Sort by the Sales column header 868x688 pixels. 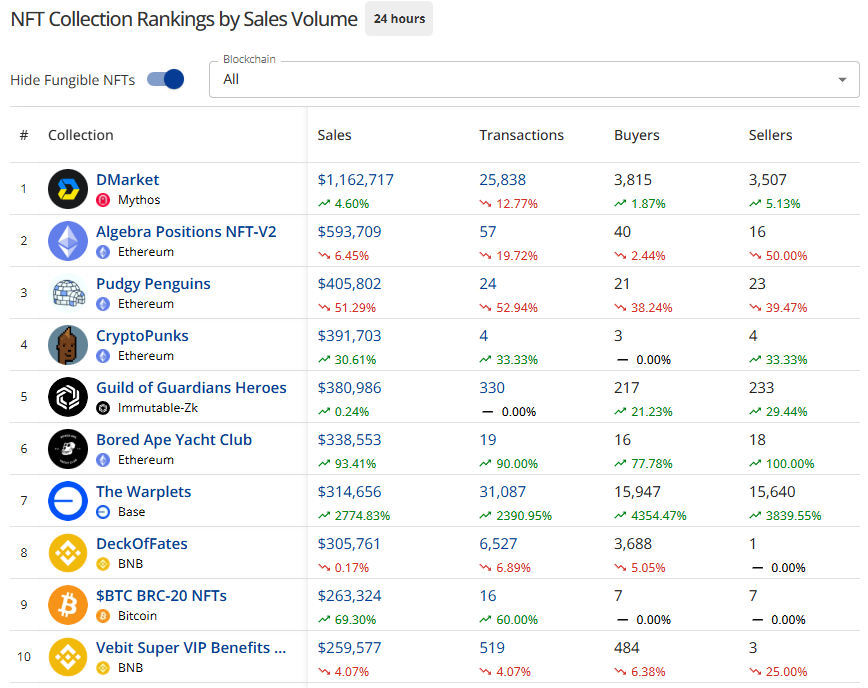[334, 135]
